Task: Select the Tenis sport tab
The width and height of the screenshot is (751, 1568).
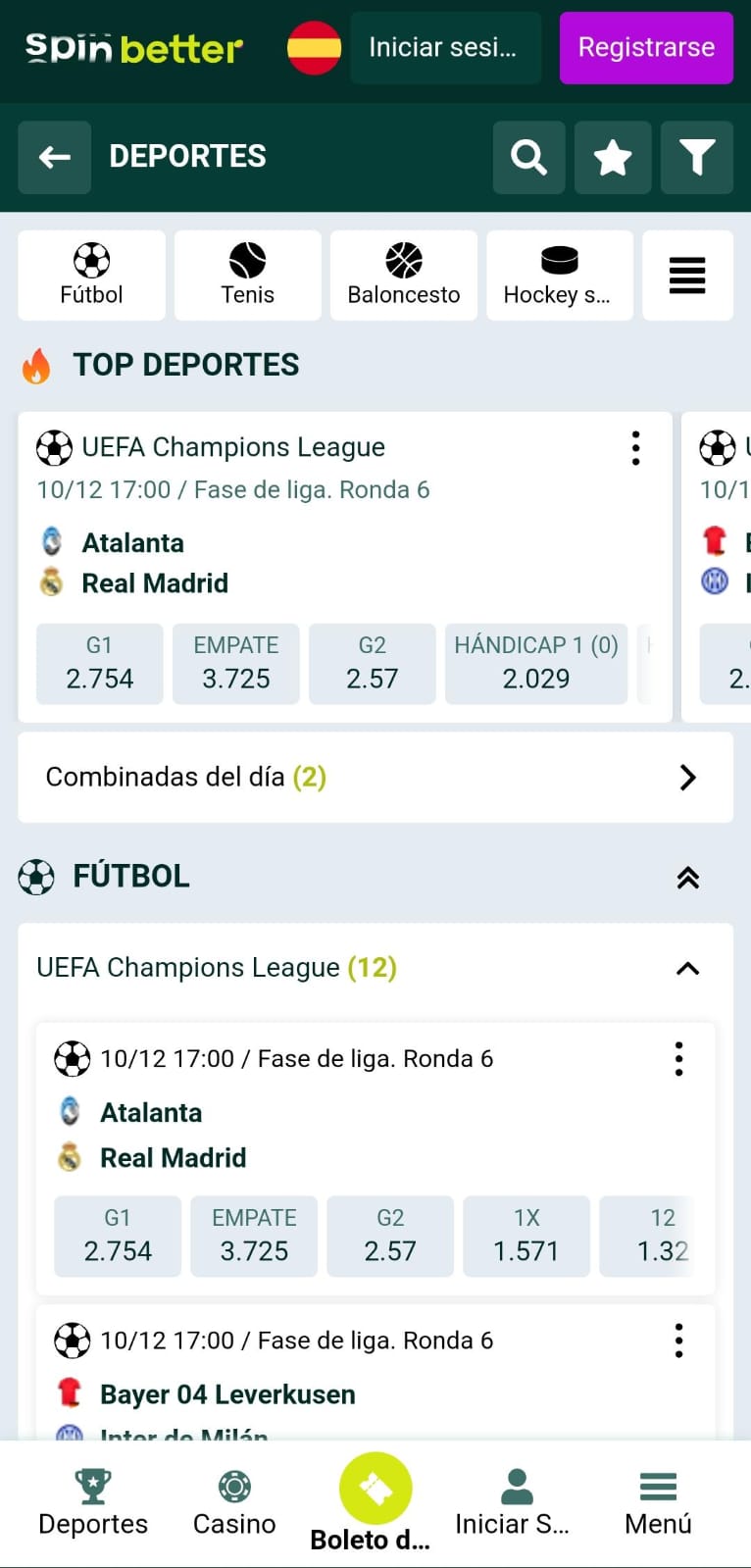Action: tap(247, 276)
